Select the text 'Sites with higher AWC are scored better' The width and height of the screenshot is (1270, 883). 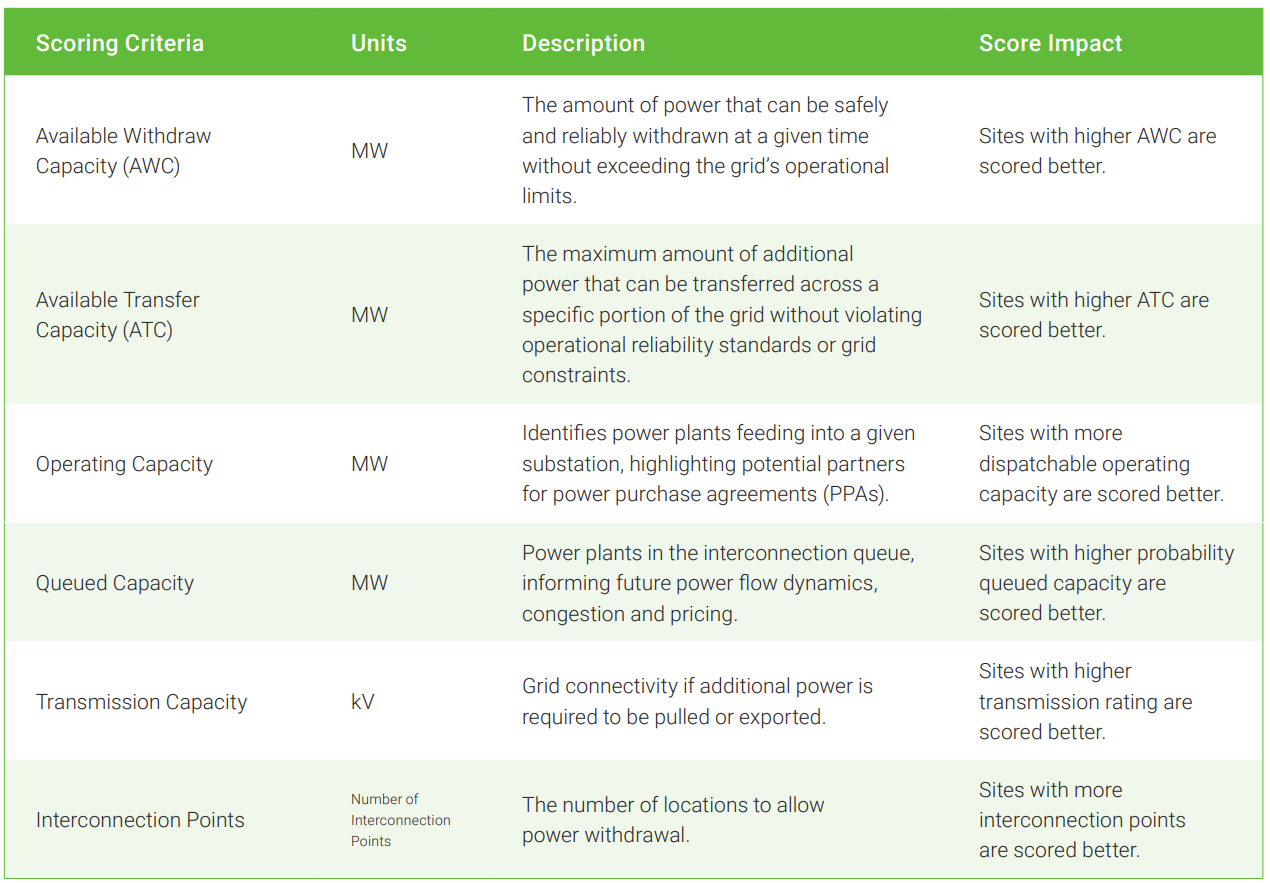point(1097,151)
